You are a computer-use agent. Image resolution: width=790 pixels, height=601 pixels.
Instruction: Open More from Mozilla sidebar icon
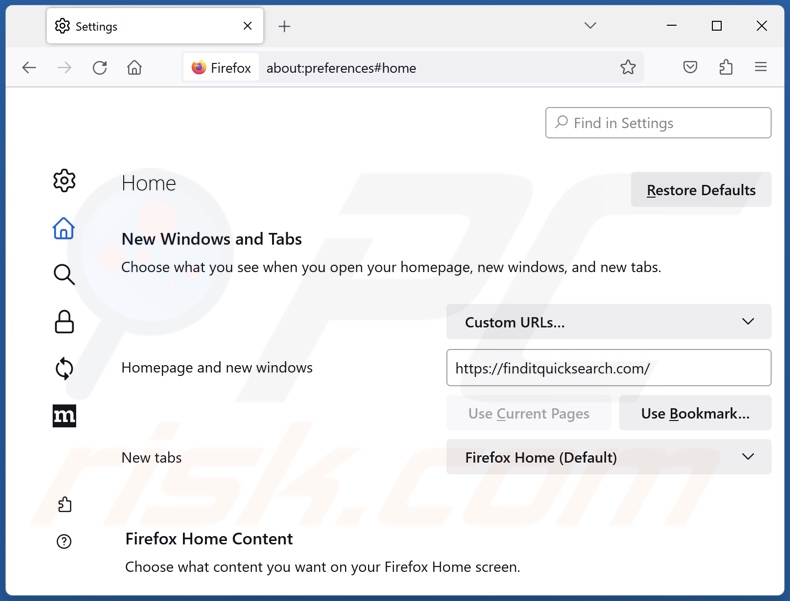(x=64, y=416)
